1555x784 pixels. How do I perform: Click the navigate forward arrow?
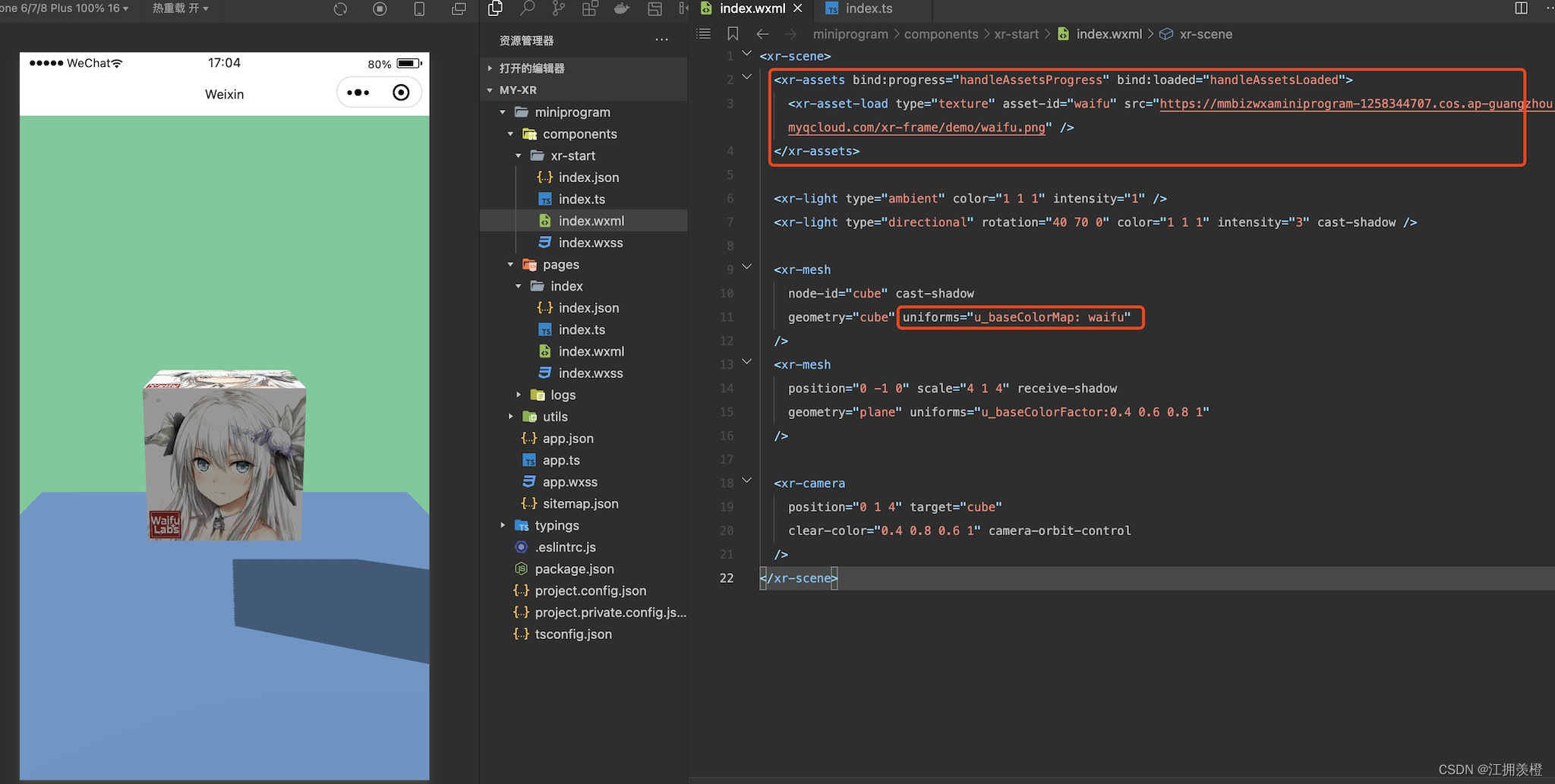(790, 33)
